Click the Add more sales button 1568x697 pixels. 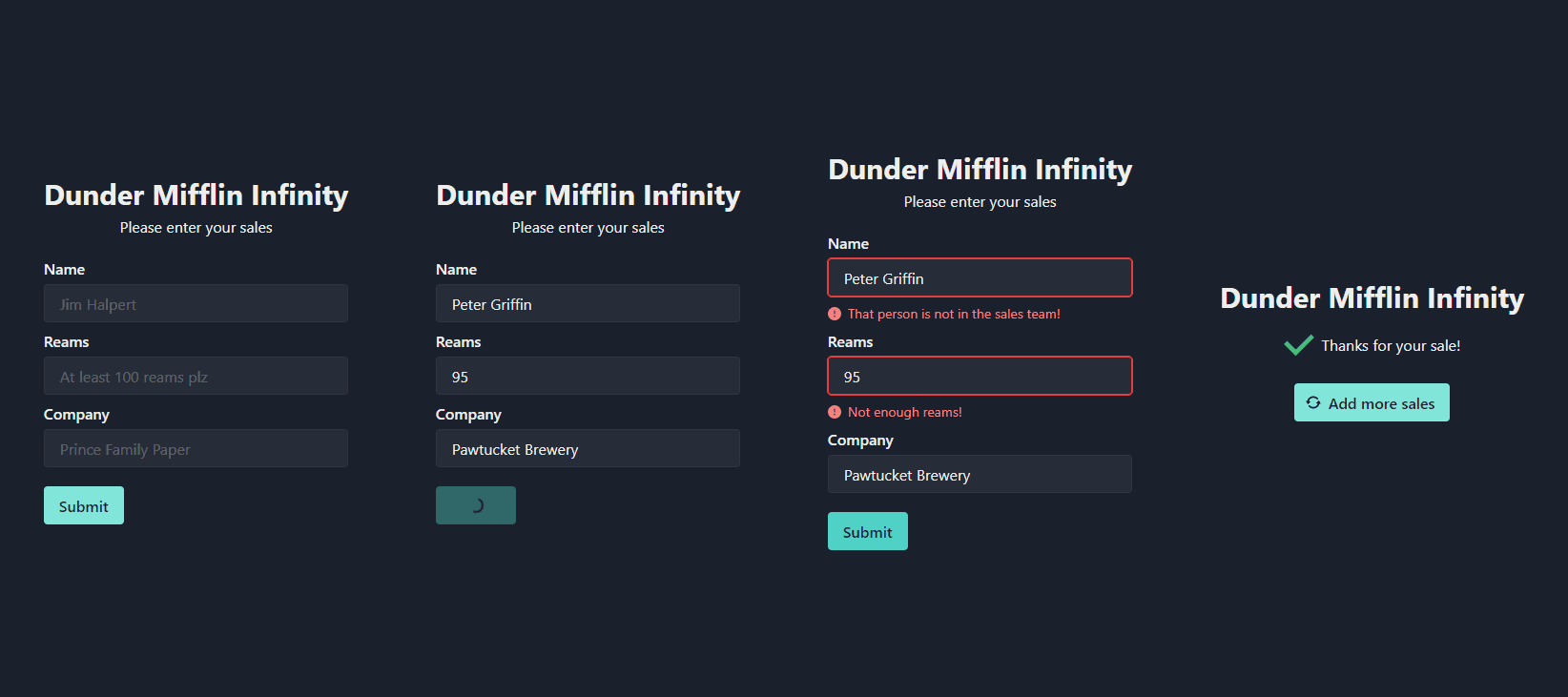point(1372,402)
